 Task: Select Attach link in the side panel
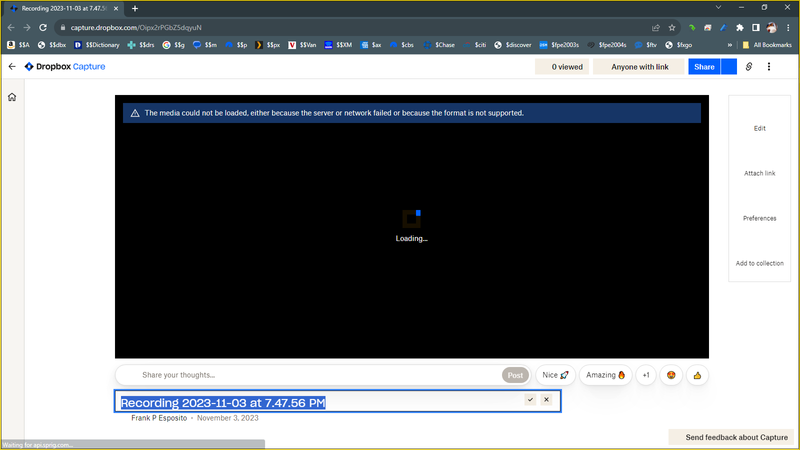(759, 173)
